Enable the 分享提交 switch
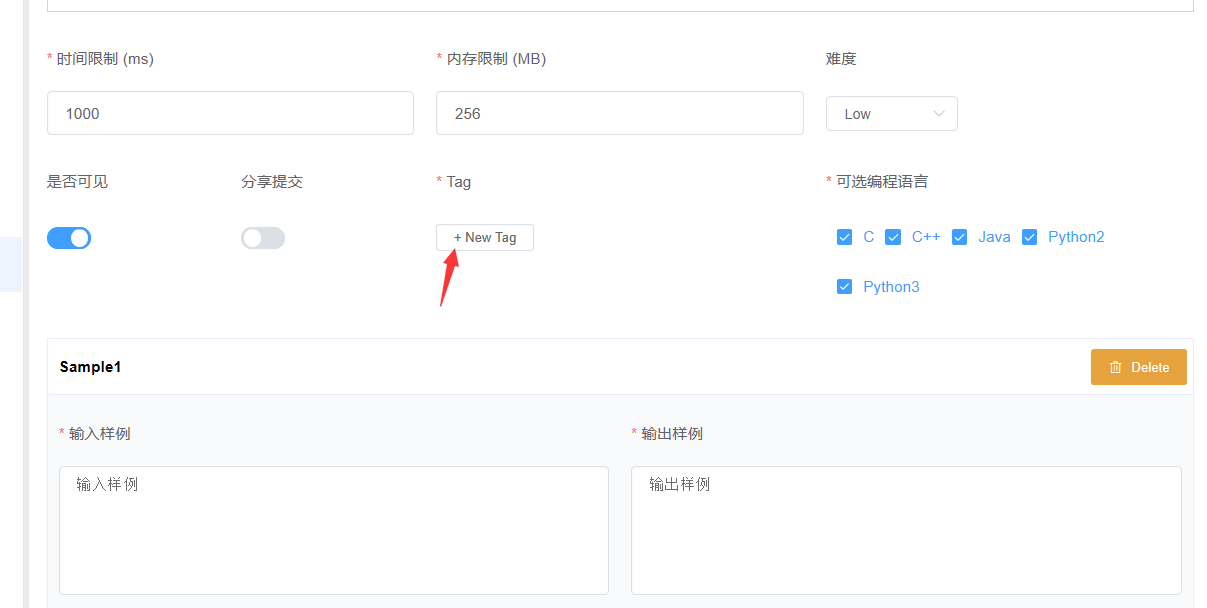 tap(263, 238)
